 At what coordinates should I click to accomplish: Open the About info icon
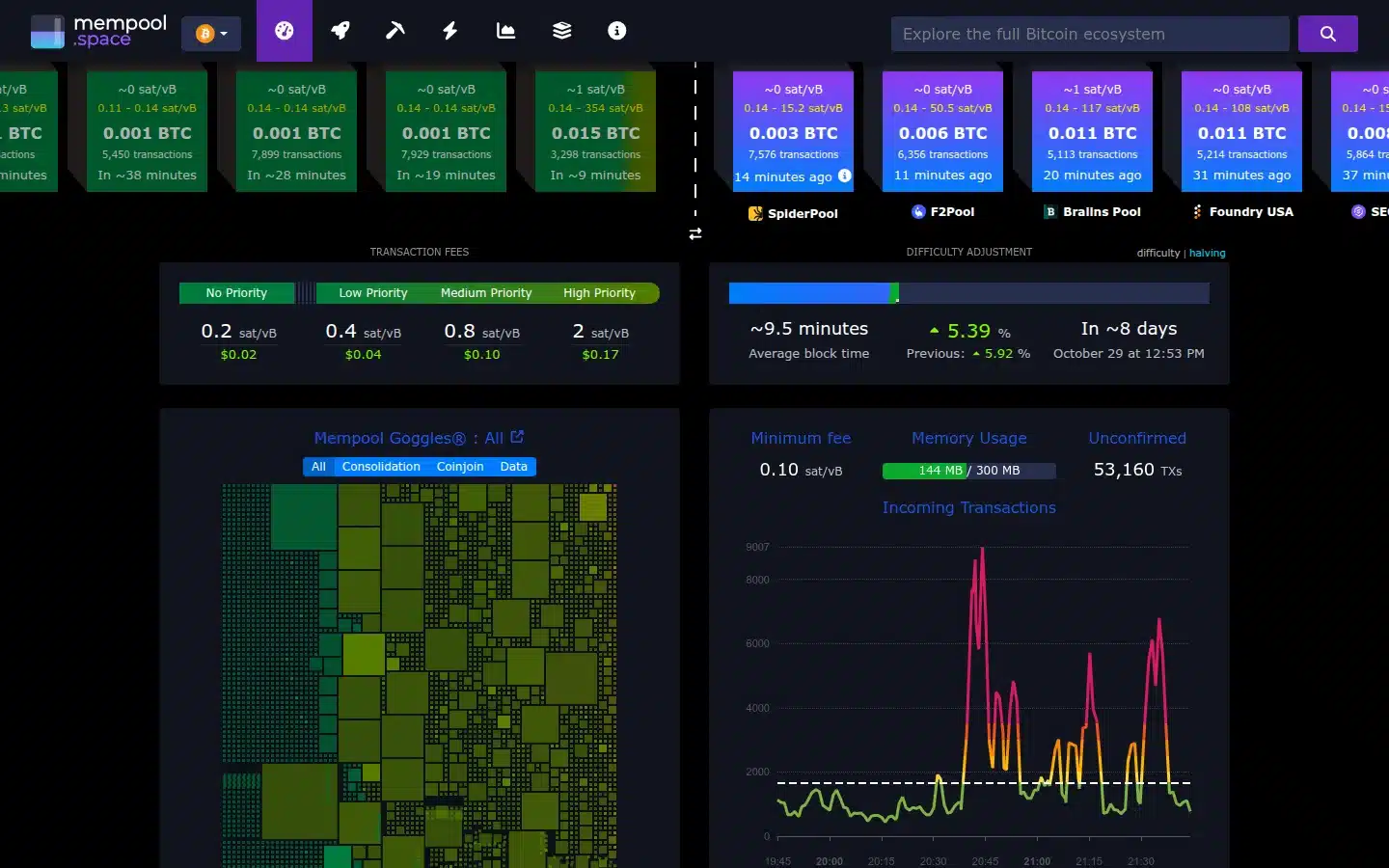(617, 31)
